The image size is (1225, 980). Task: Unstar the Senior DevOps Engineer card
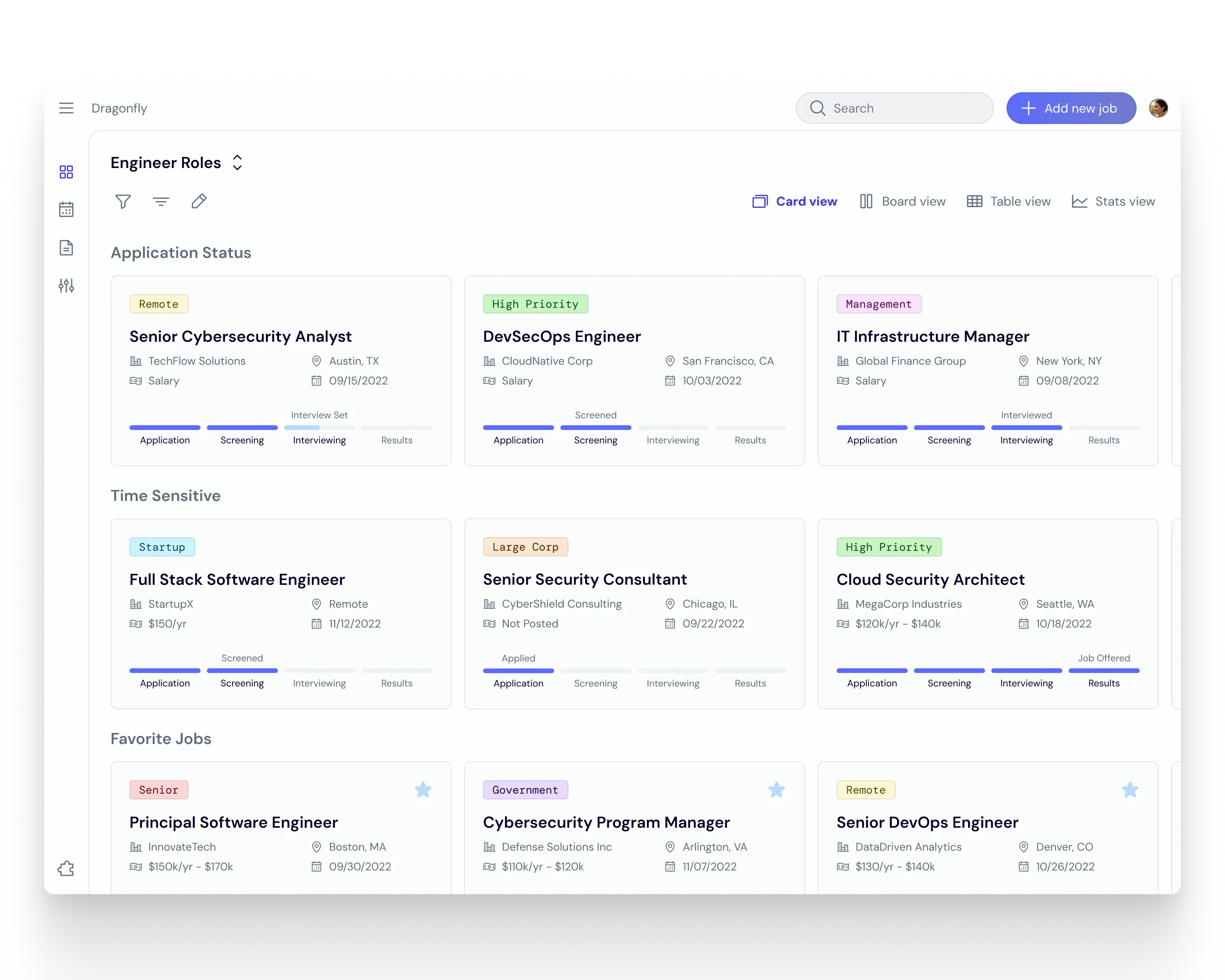(x=1130, y=790)
